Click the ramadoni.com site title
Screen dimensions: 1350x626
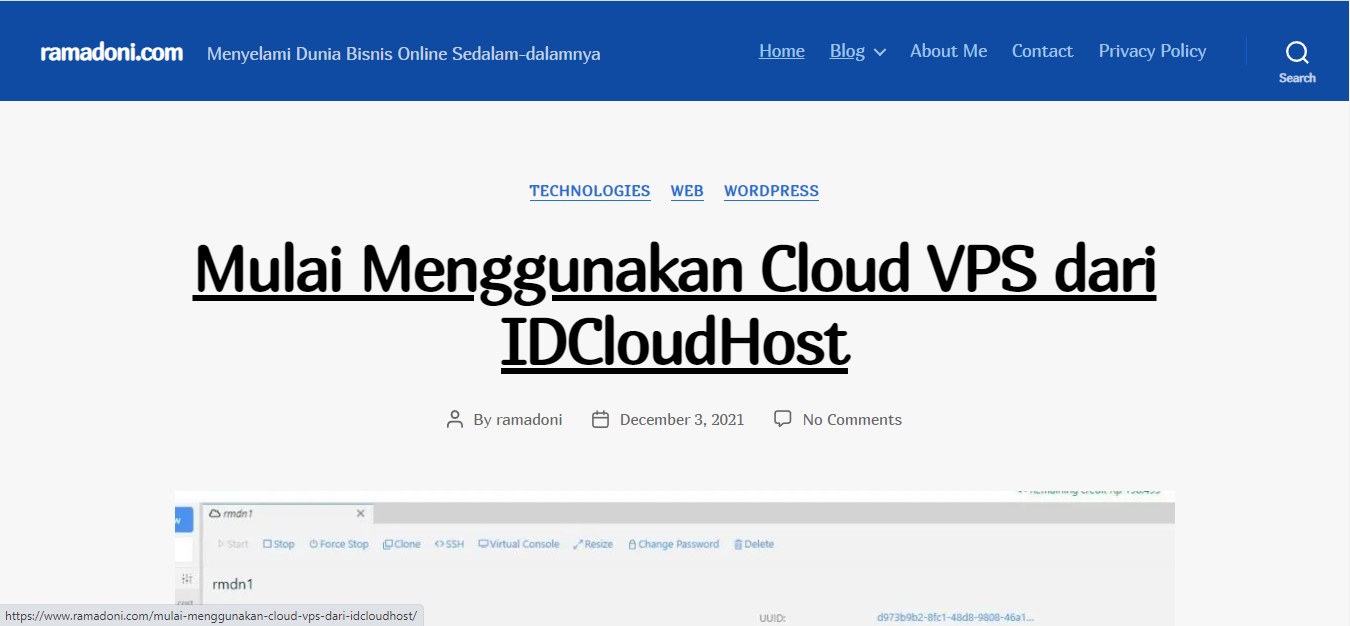click(112, 52)
